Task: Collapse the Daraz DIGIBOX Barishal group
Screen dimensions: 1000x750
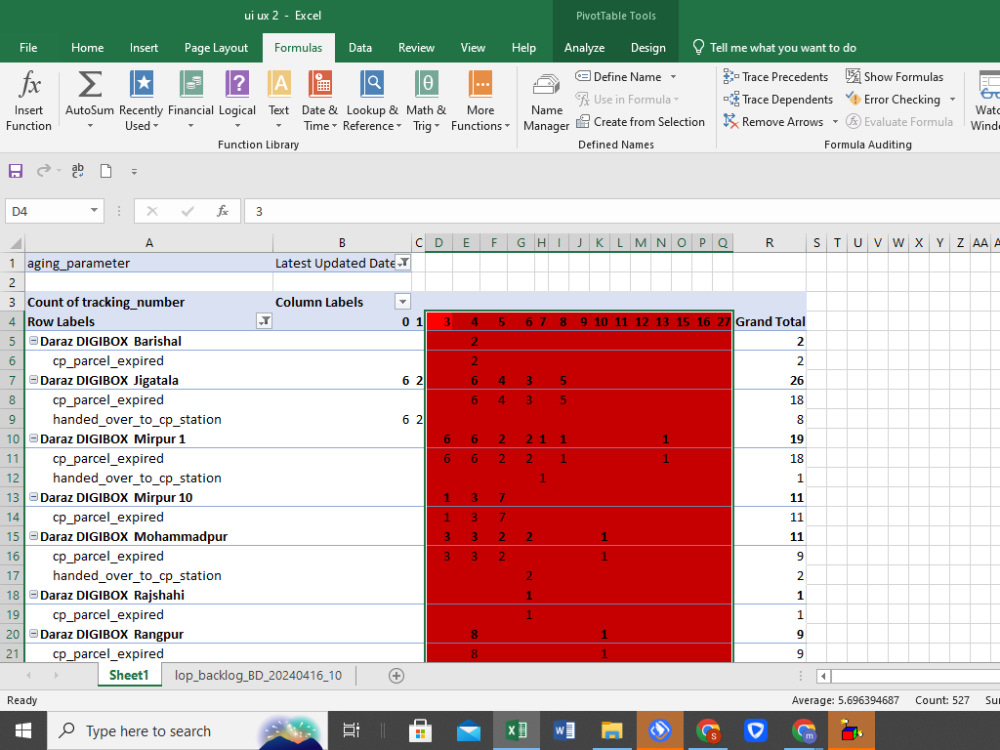Action: coord(33,341)
